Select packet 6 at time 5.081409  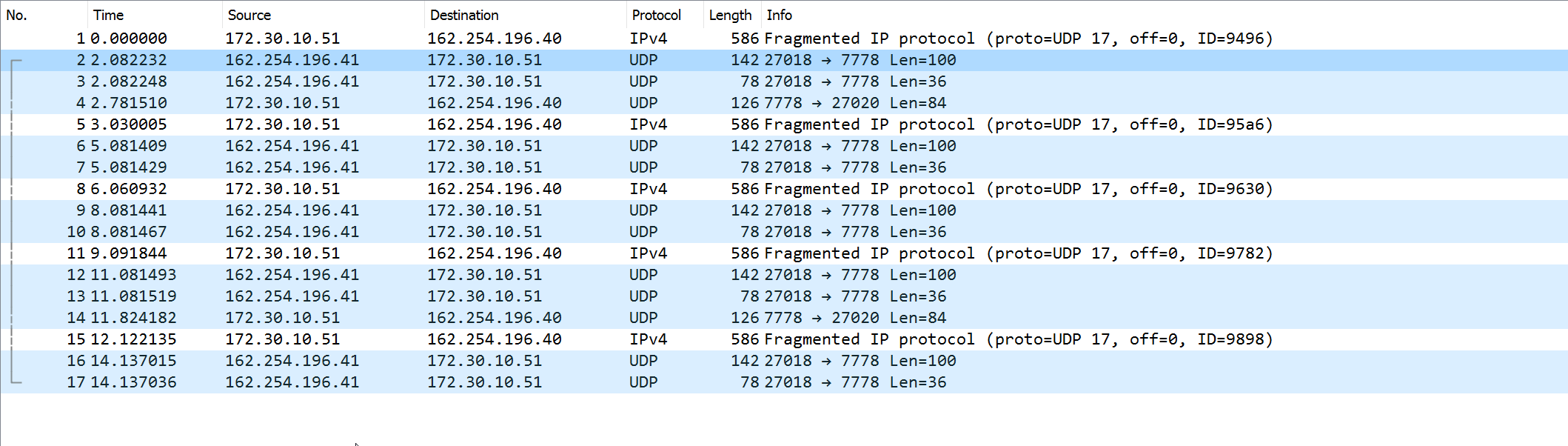[784, 146]
